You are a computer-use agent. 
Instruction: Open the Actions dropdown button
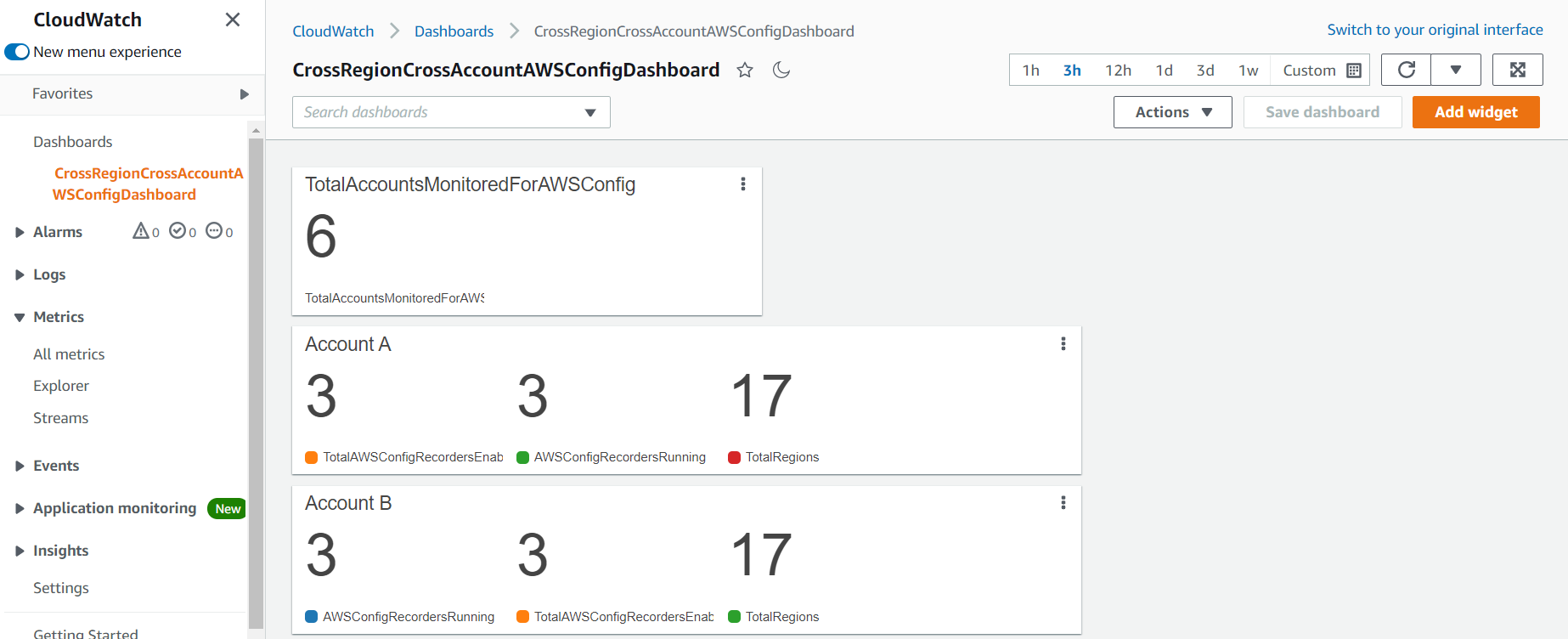pyautogui.click(x=1173, y=112)
